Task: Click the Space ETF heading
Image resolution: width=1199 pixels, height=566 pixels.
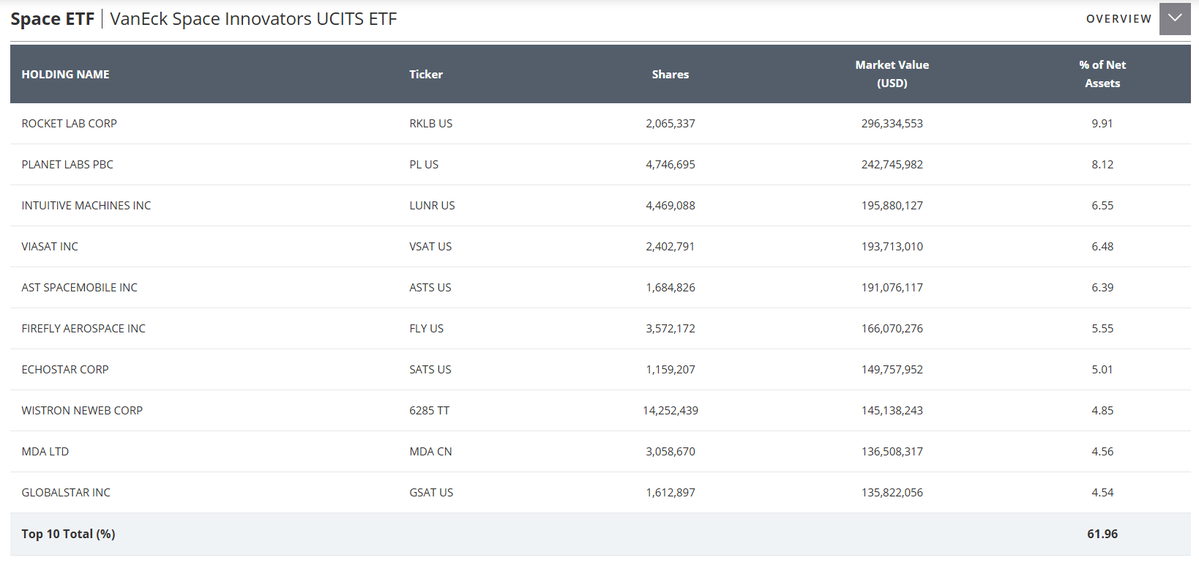Action: click(52, 19)
